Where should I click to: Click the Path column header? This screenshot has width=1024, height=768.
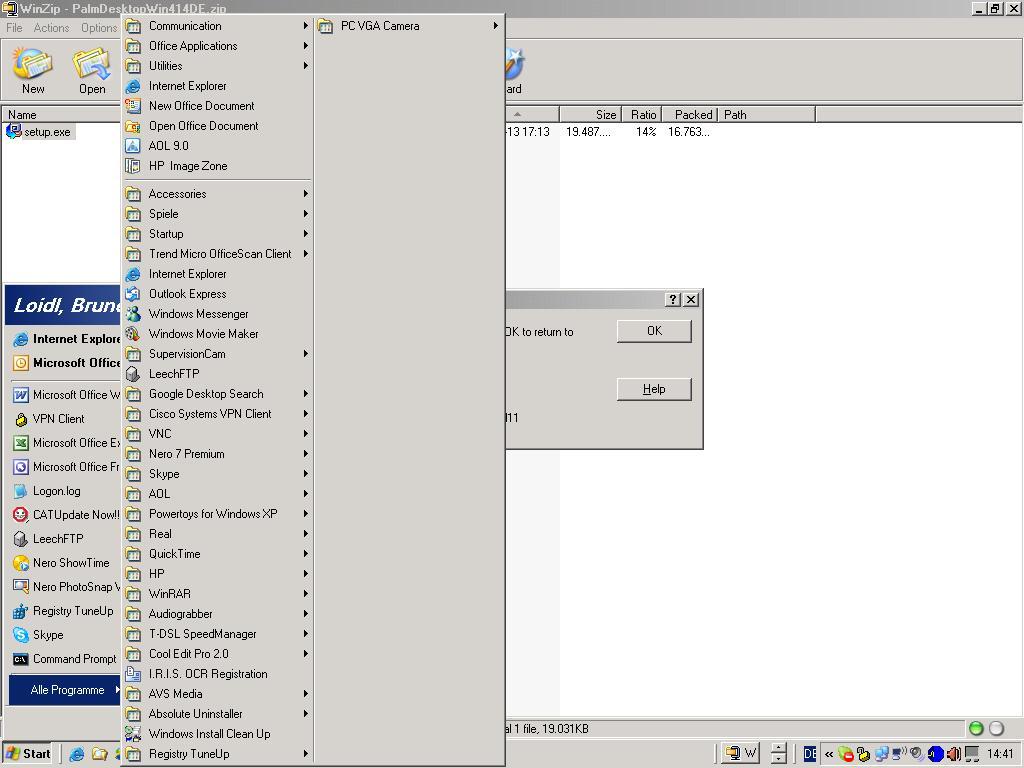tap(767, 115)
